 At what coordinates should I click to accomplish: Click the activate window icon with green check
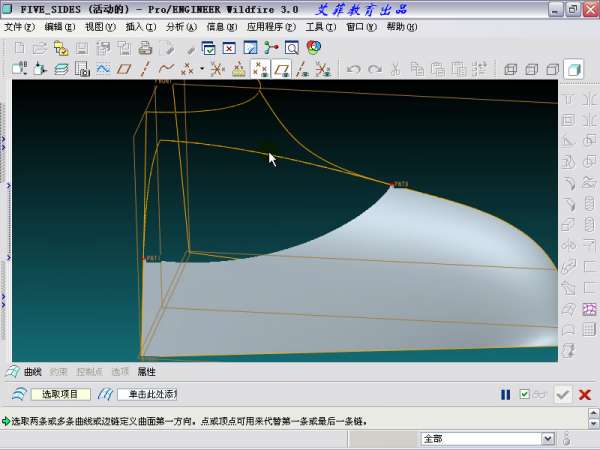click(208, 48)
